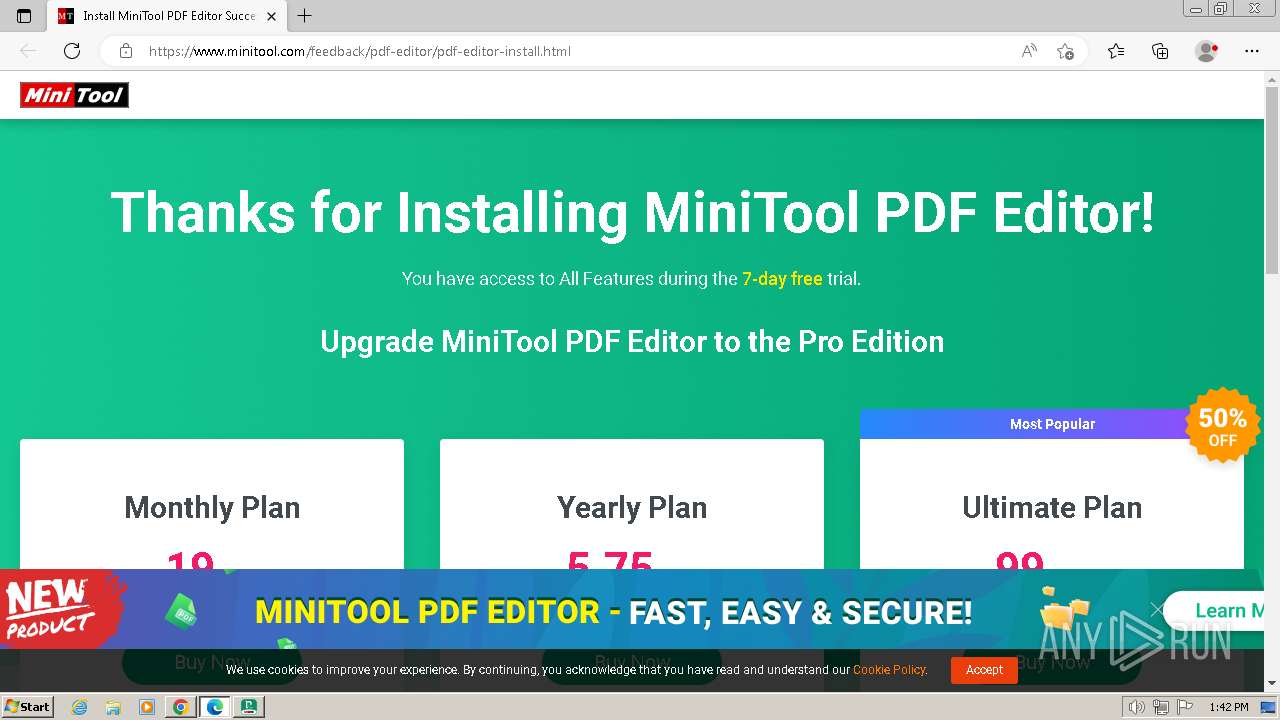Add this page to favorites star icon
This screenshot has height=720, width=1280.
point(1065,51)
